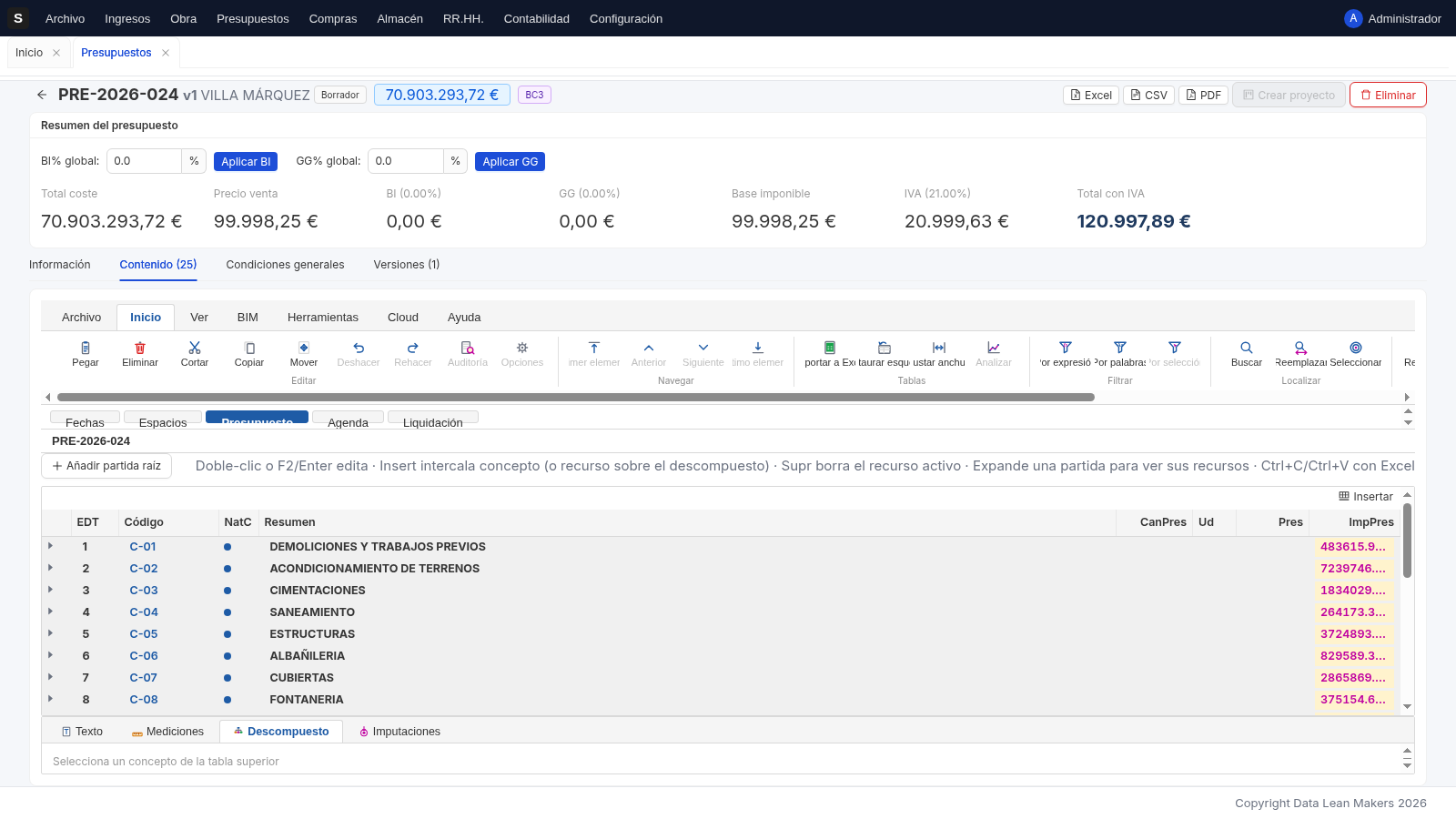This screenshot has width=1456, height=819.
Task: Open the Contabilidad menu
Action: pos(537,18)
